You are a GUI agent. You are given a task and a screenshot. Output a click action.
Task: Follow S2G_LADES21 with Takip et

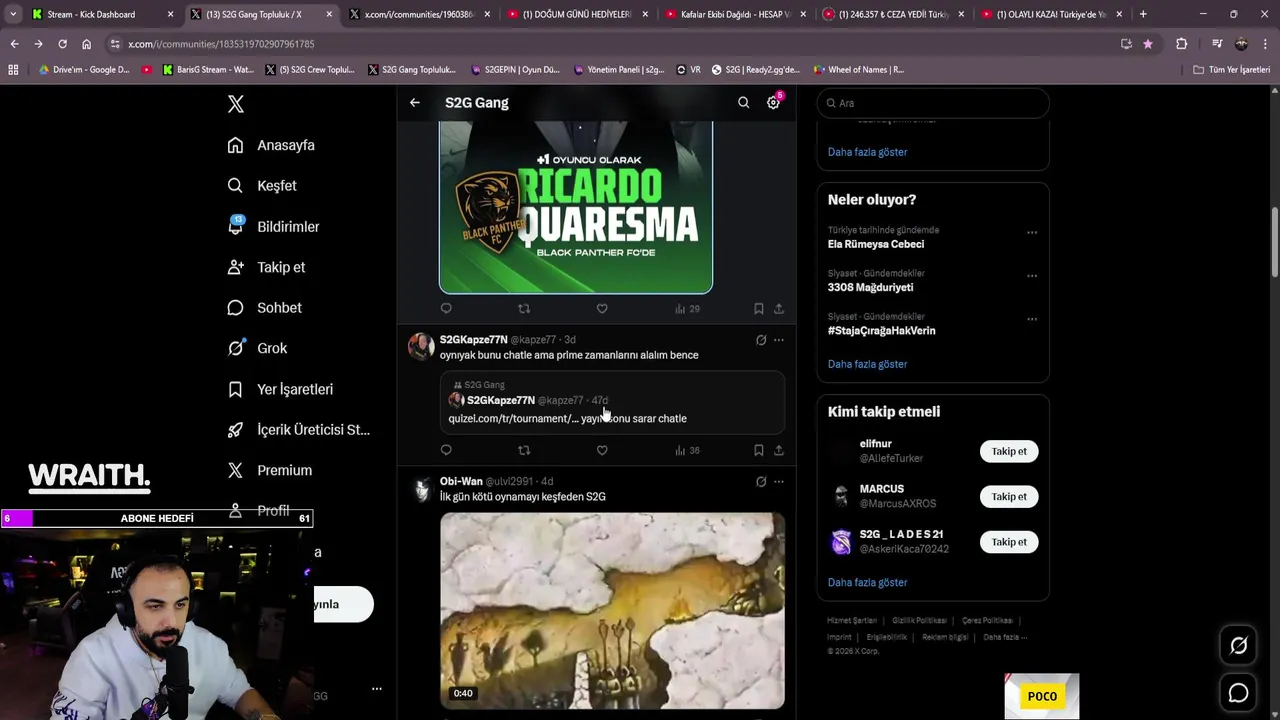[1009, 542]
